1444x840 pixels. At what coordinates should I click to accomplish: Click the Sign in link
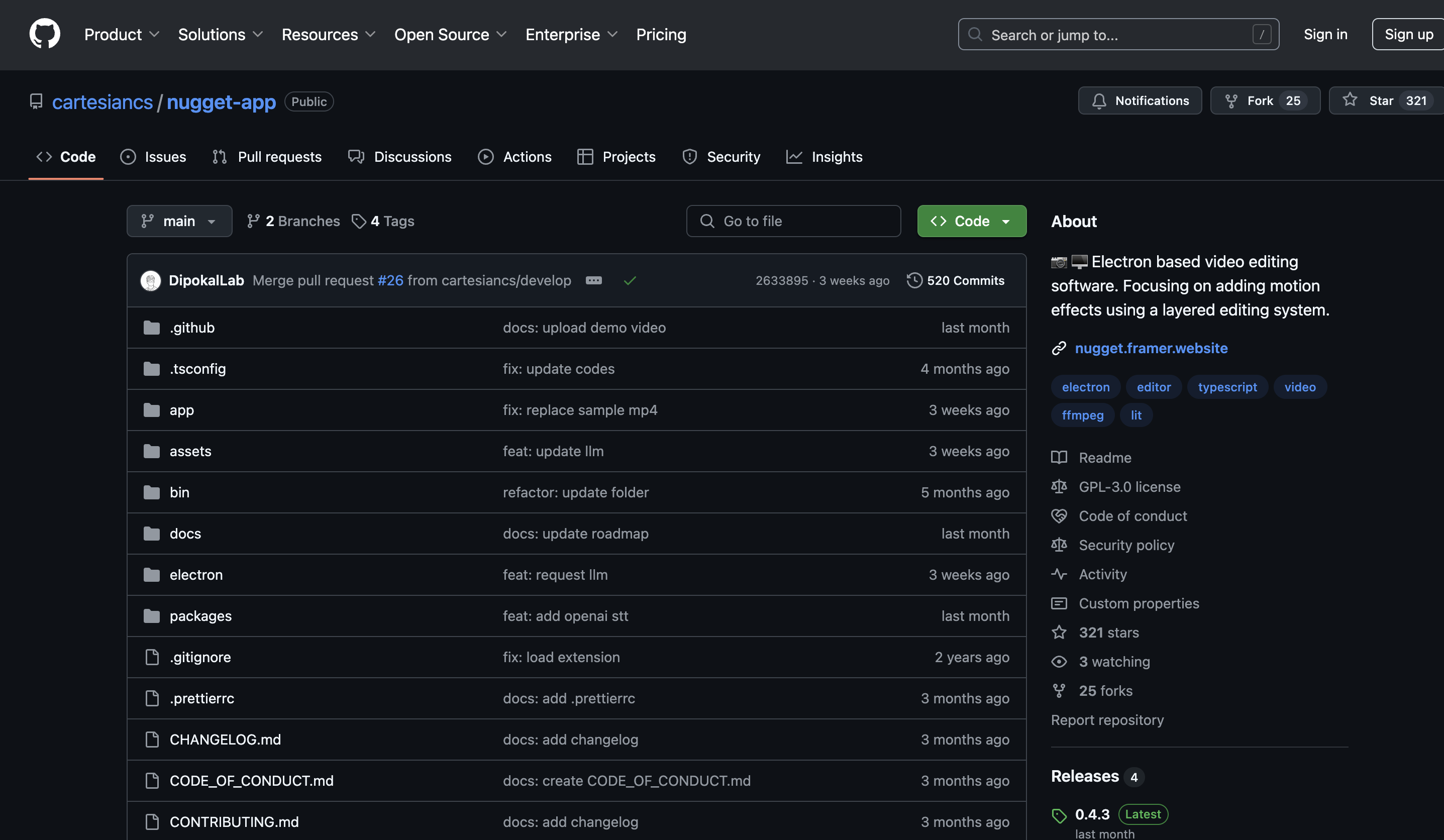1325,34
